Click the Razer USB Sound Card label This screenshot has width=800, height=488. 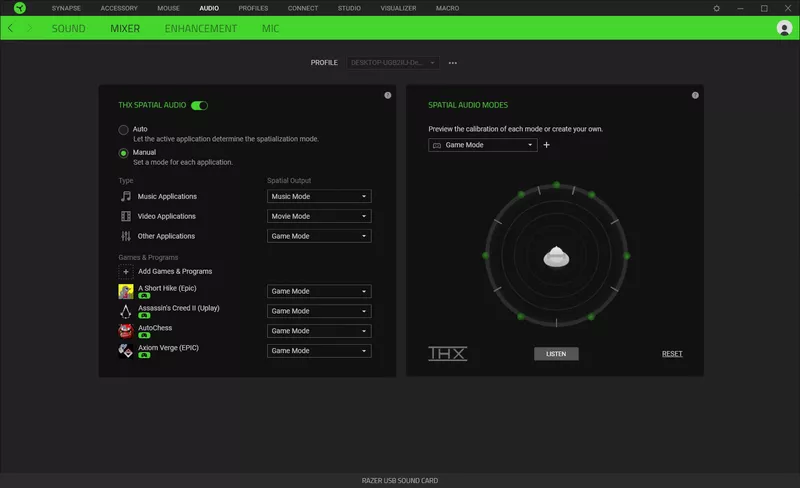(399, 480)
